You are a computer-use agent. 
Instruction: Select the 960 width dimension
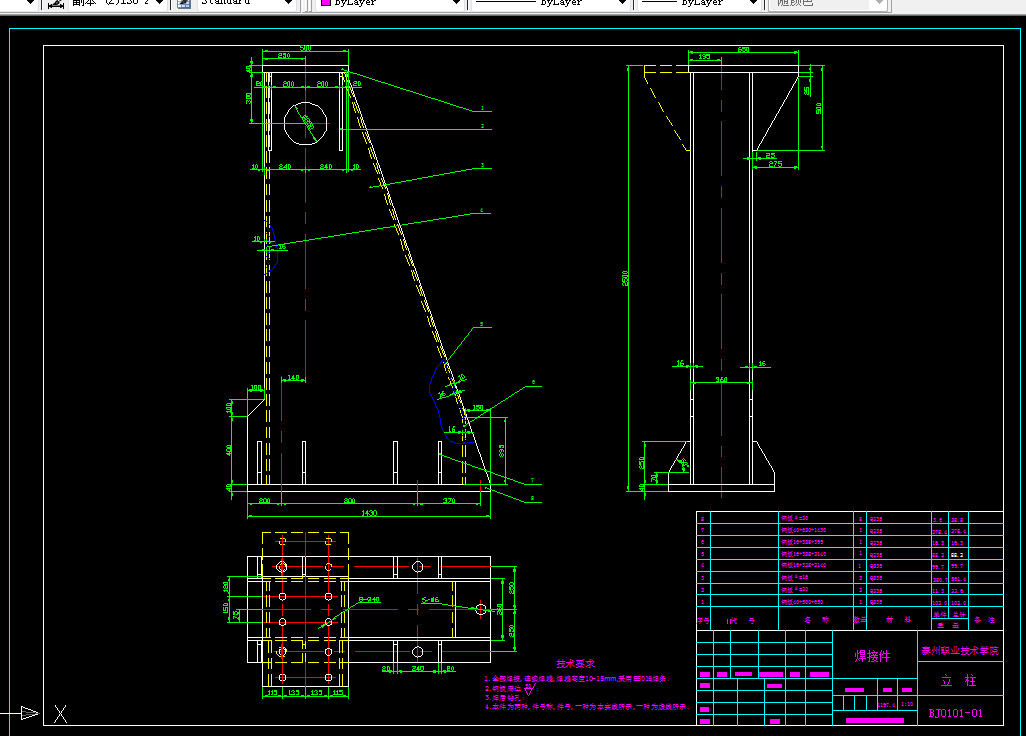click(721, 379)
